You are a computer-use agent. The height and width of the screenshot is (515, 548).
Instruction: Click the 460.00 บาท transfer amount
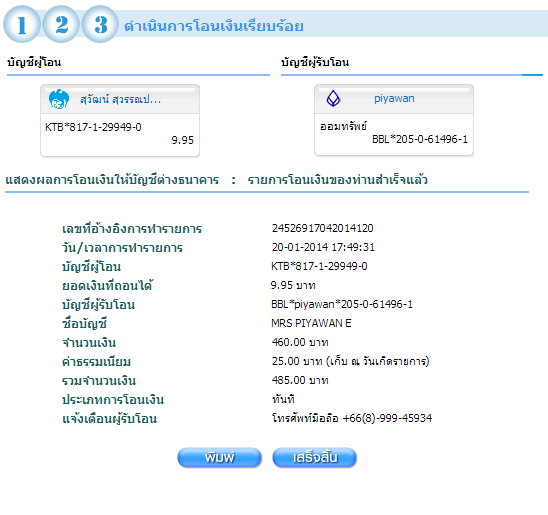(x=300, y=342)
